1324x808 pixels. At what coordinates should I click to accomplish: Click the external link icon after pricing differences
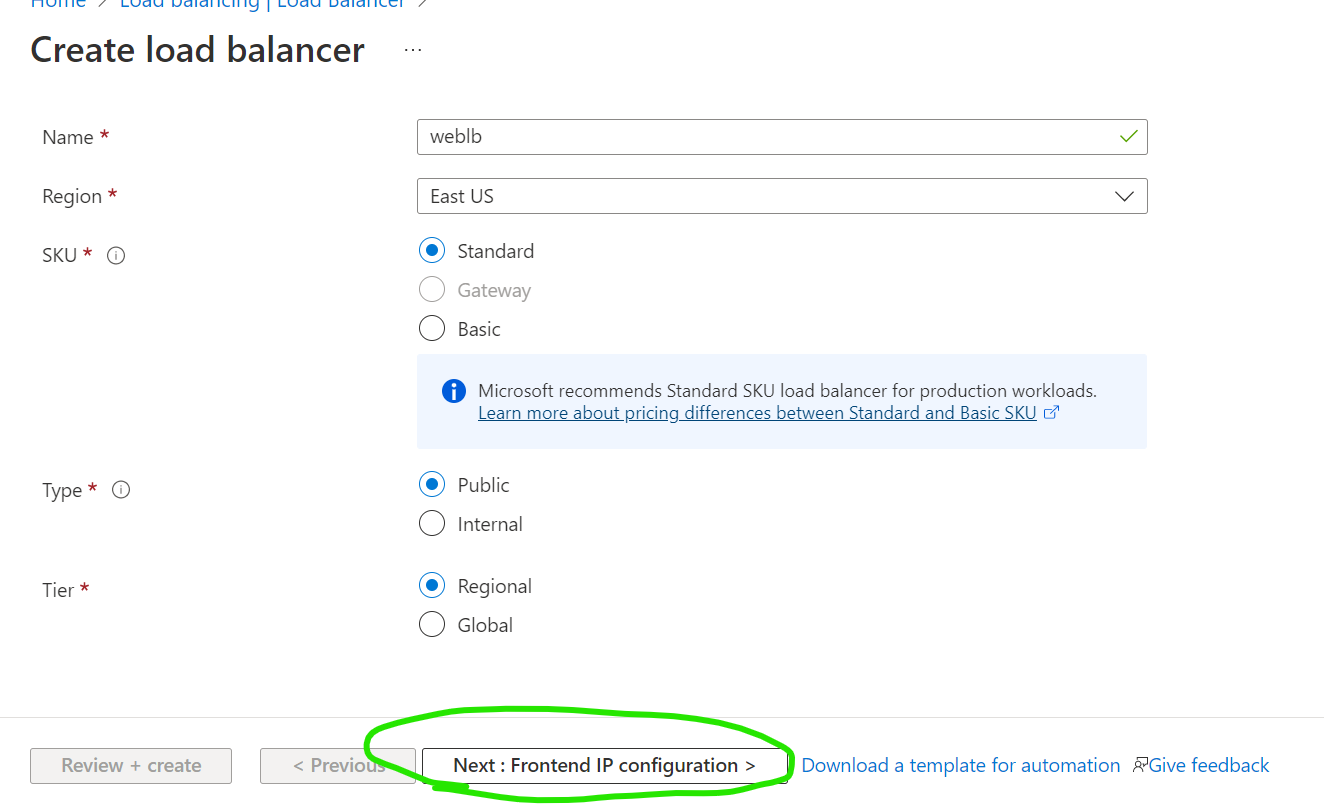click(x=1051, y=413)
